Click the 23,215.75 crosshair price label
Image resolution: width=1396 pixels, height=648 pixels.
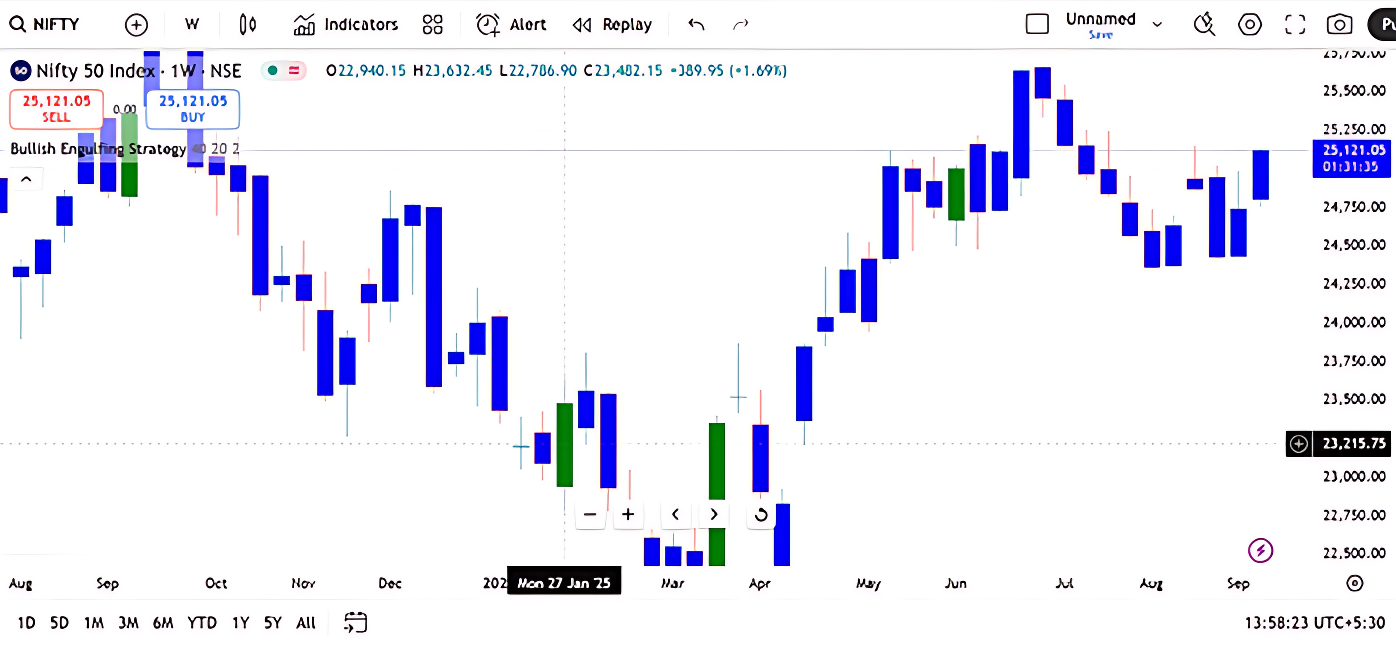pos(1353,443)
